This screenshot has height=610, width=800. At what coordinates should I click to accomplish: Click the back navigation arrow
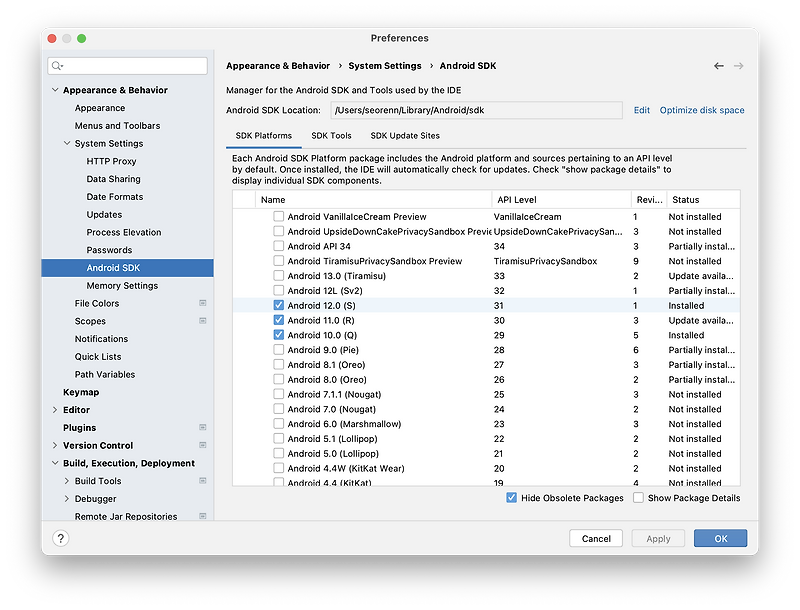pos(718,66)
